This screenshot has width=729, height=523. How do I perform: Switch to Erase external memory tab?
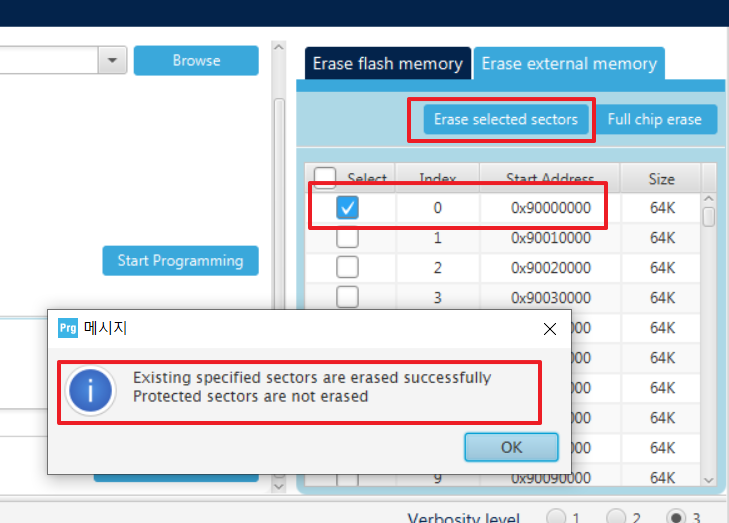pos(569,63)
